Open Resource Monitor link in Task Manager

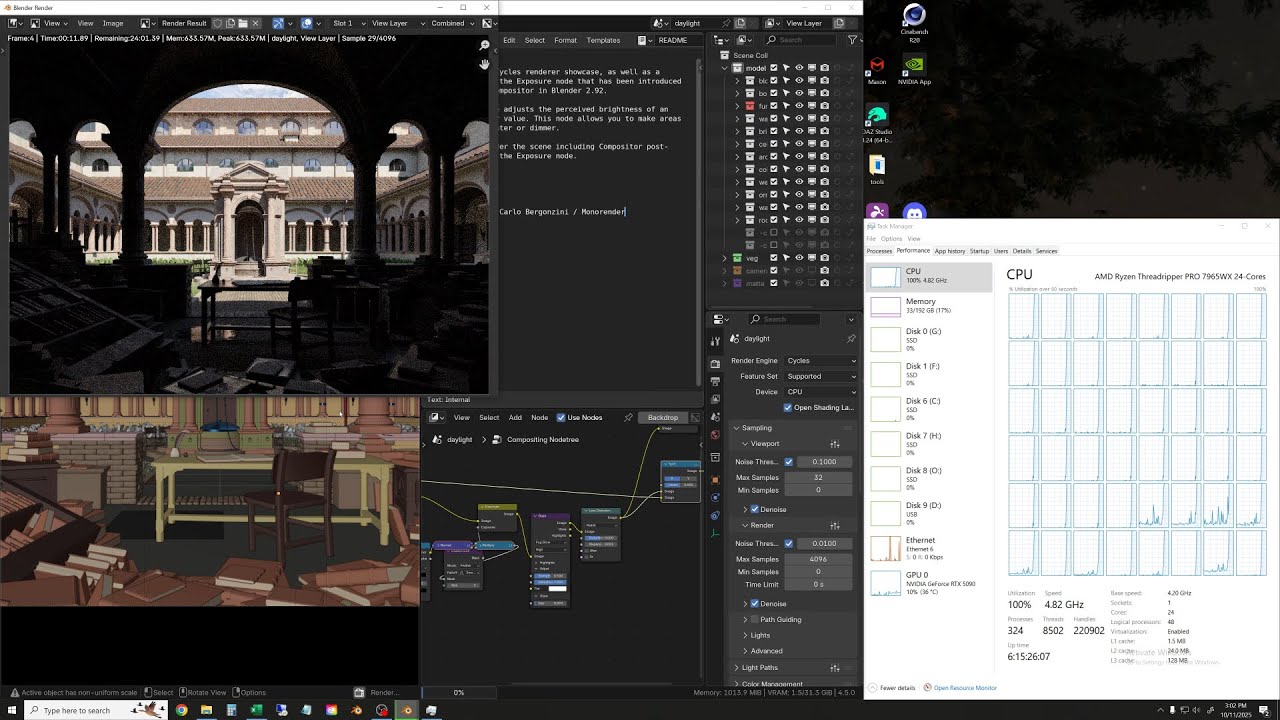tap(965, 688)
